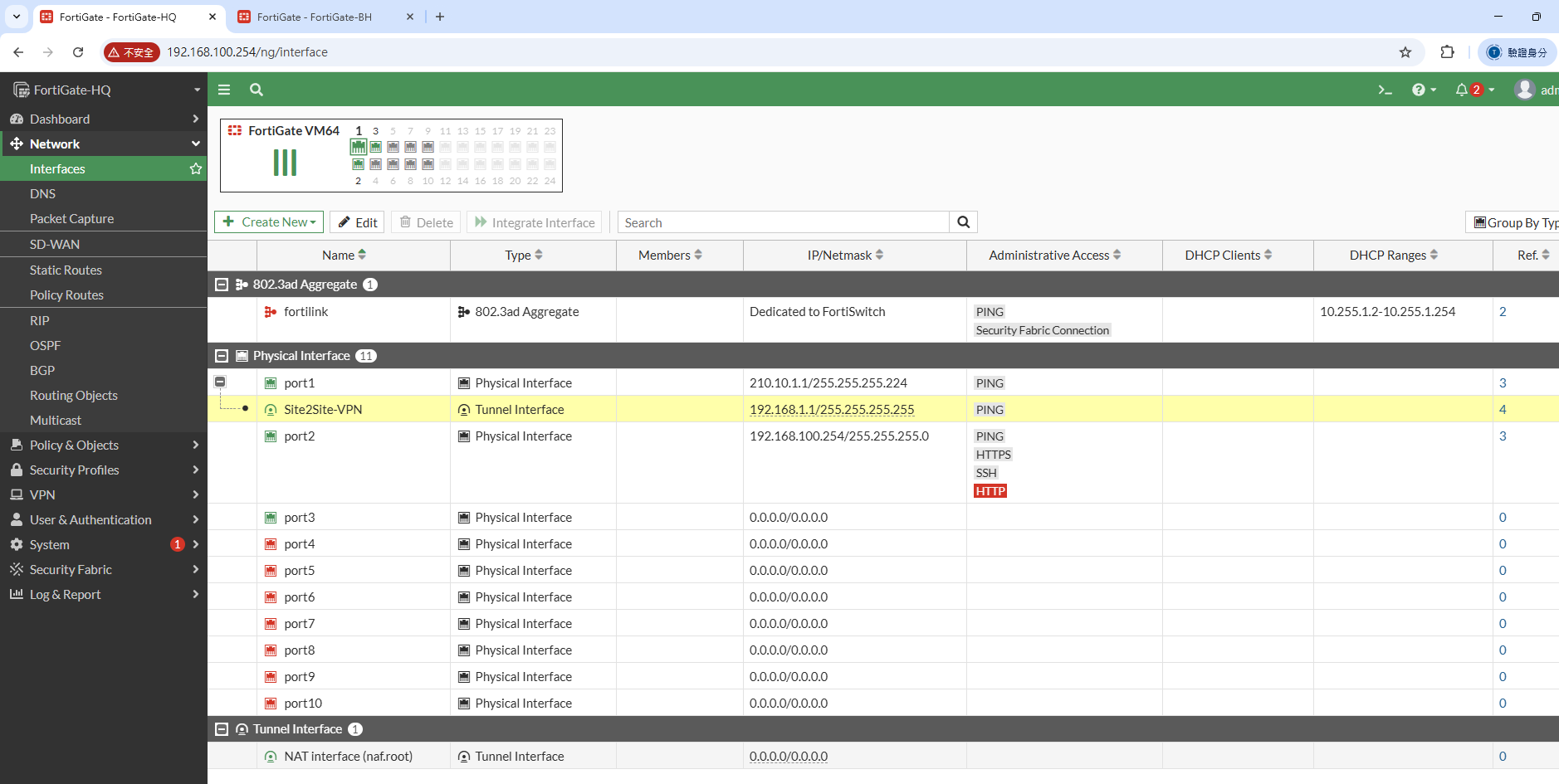Sort by Administrative Access column arrows
Screen dimensions: 1559x784
pyautogui.click(x=1117, y=255)
